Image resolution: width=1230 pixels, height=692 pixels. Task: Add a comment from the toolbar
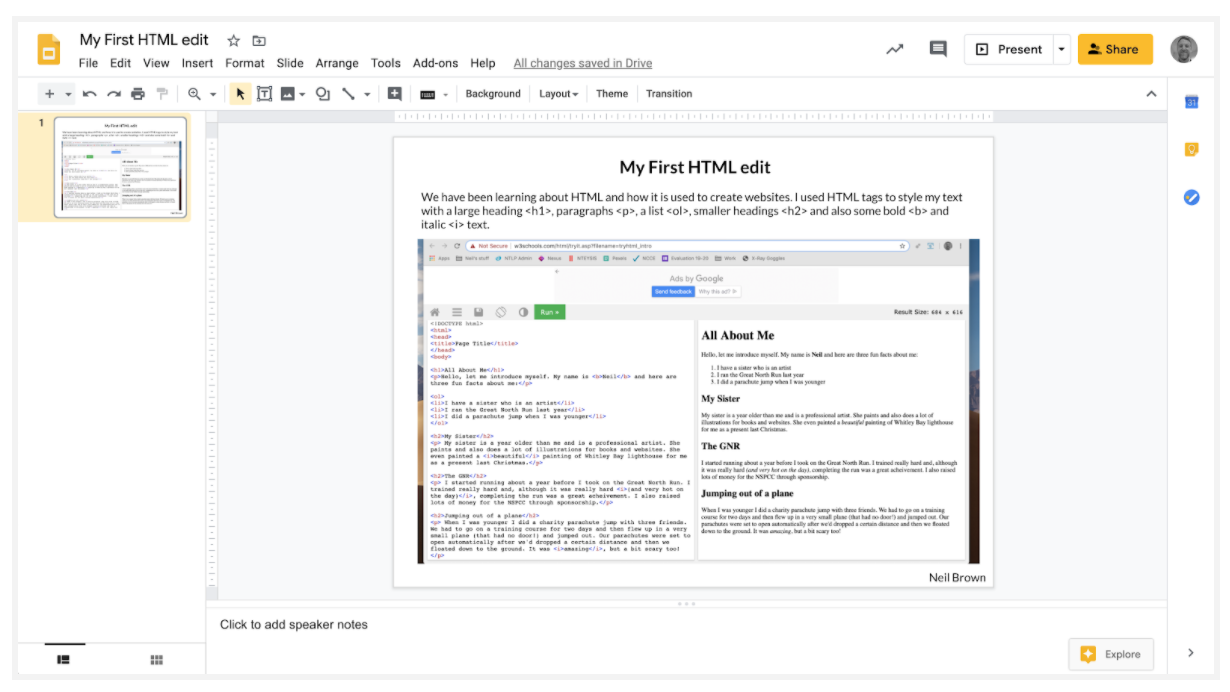395,94
